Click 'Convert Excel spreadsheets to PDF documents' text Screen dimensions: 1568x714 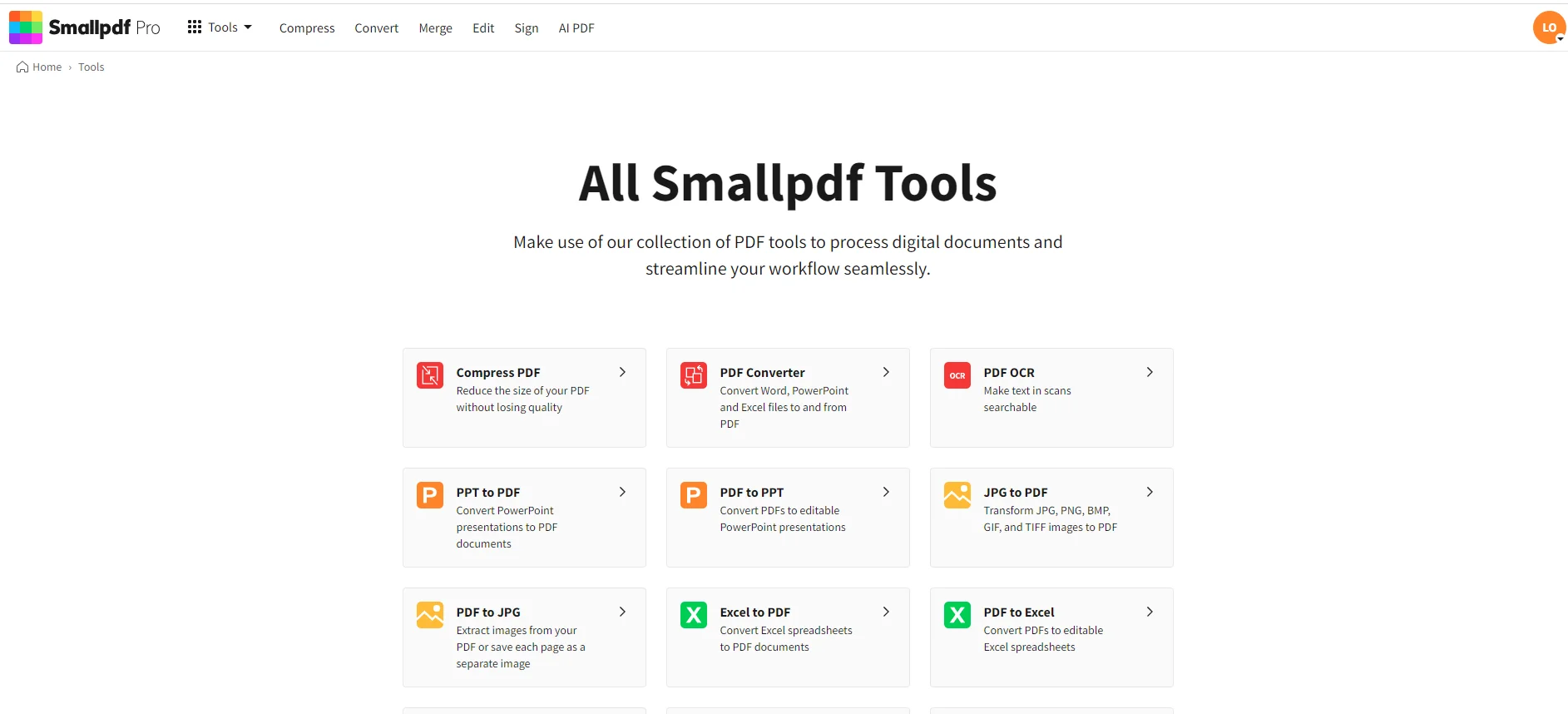[786, 639]
